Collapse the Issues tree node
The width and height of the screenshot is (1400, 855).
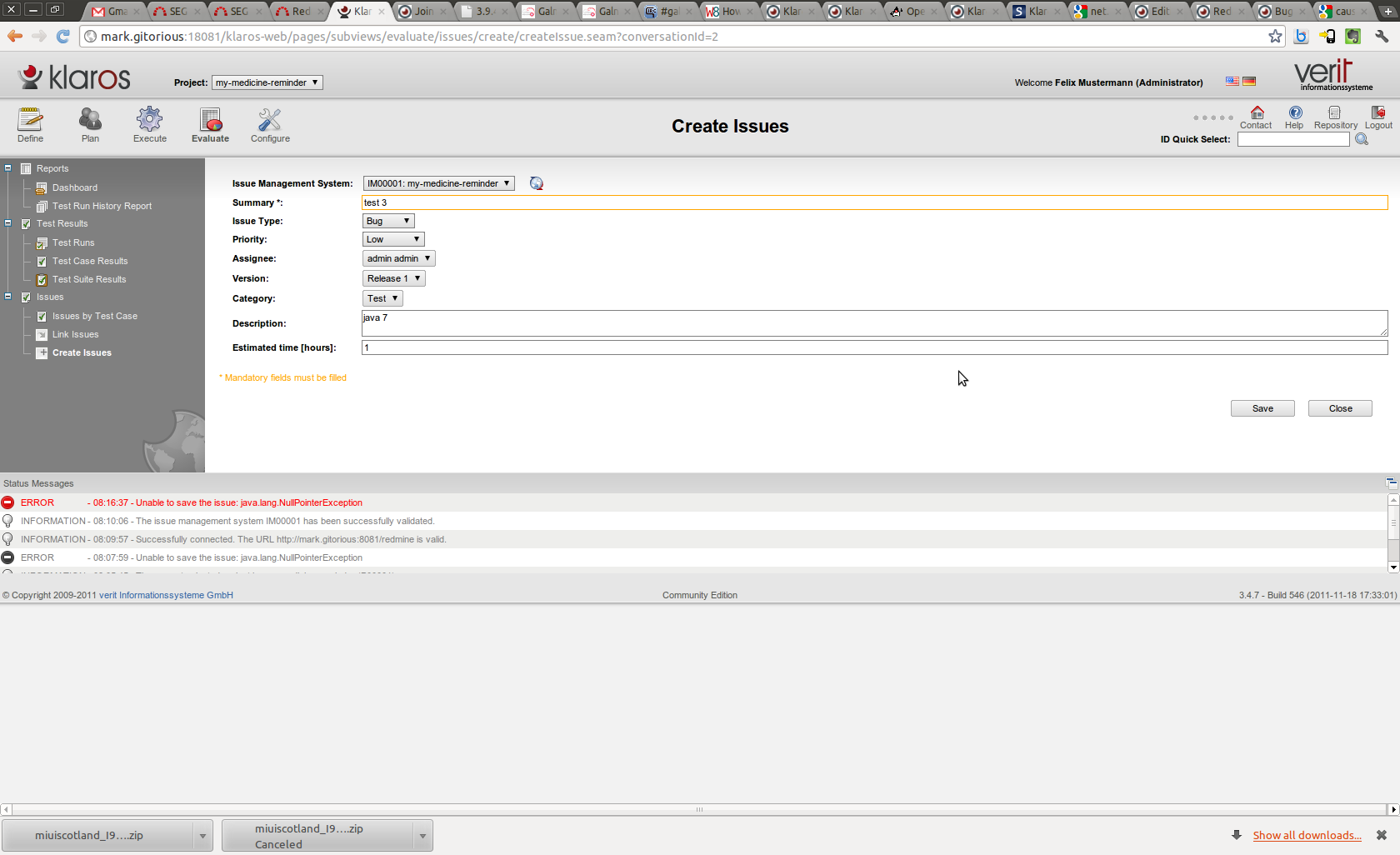point(8,297)
